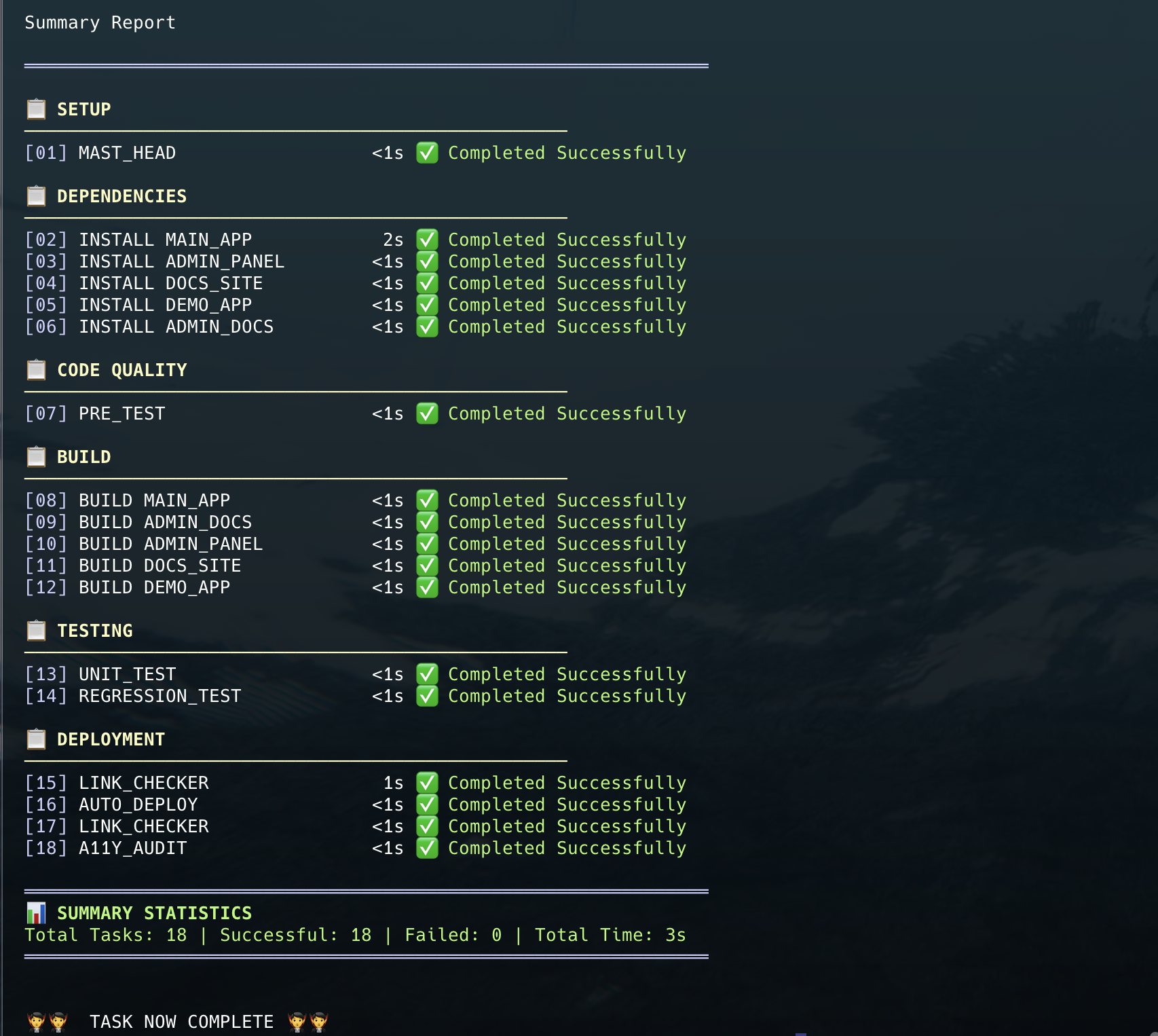
Task: Click the 'DEPENDENCIES' section heading
Action: pyautogui.click(x=122, y=196)
